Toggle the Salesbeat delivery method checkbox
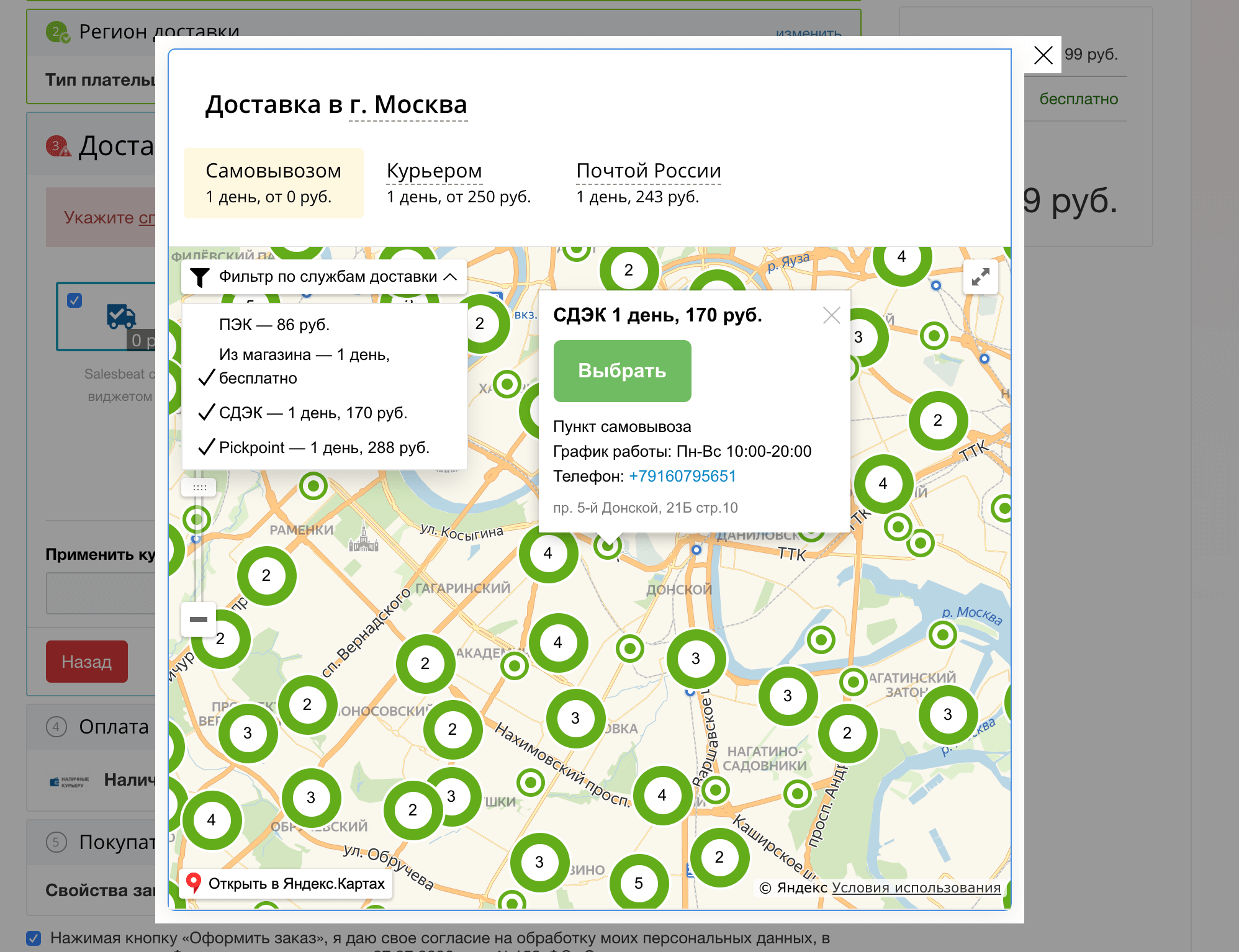The width and height of the screenshot is (1239, 952). pos(74,300)
